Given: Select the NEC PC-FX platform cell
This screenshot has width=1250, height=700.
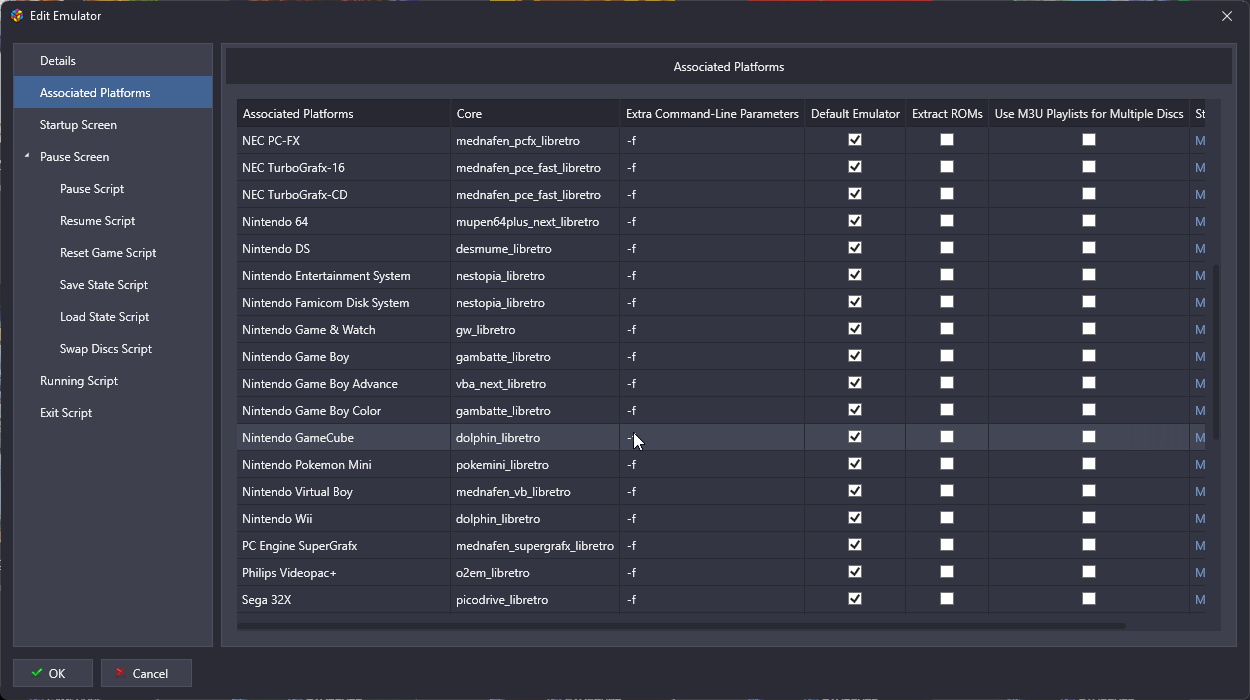Looking at the screenshot, I should pyautogui.click(x=344, y=141).
